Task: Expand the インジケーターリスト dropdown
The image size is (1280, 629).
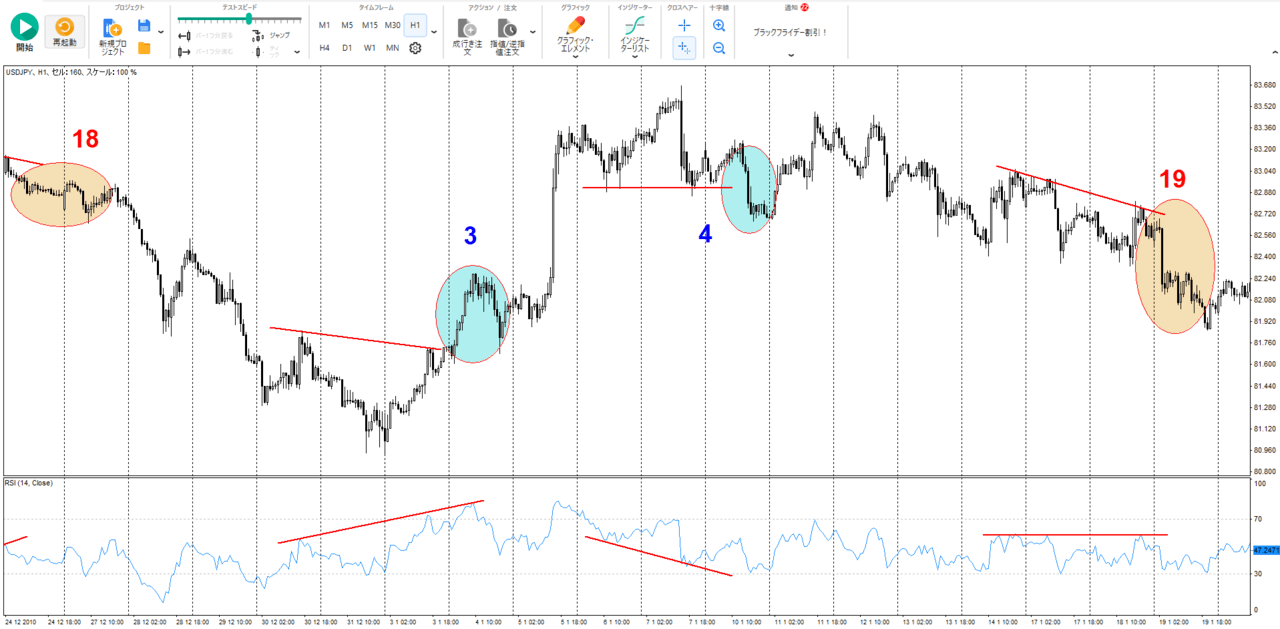Action: click(x=635, y=57)
